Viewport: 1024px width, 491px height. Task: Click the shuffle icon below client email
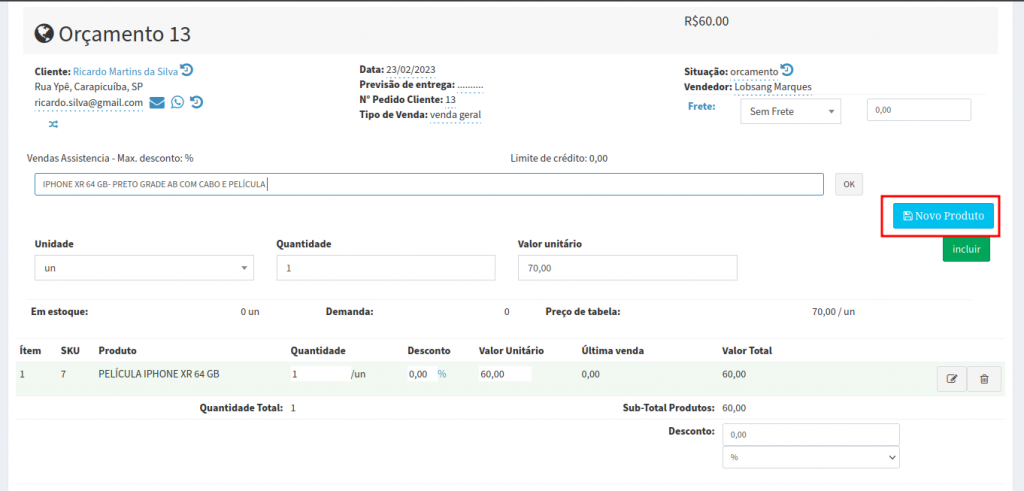pos(53,124)
